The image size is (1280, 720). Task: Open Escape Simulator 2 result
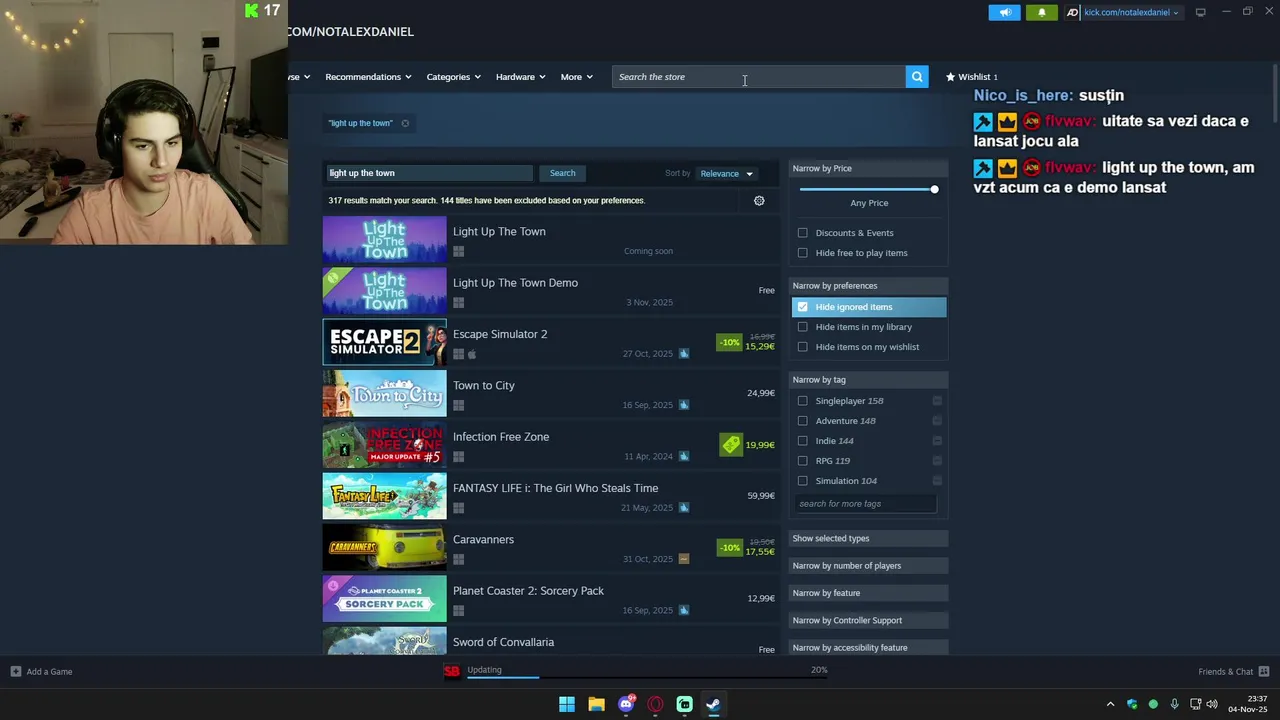click(x=550, y=342)
